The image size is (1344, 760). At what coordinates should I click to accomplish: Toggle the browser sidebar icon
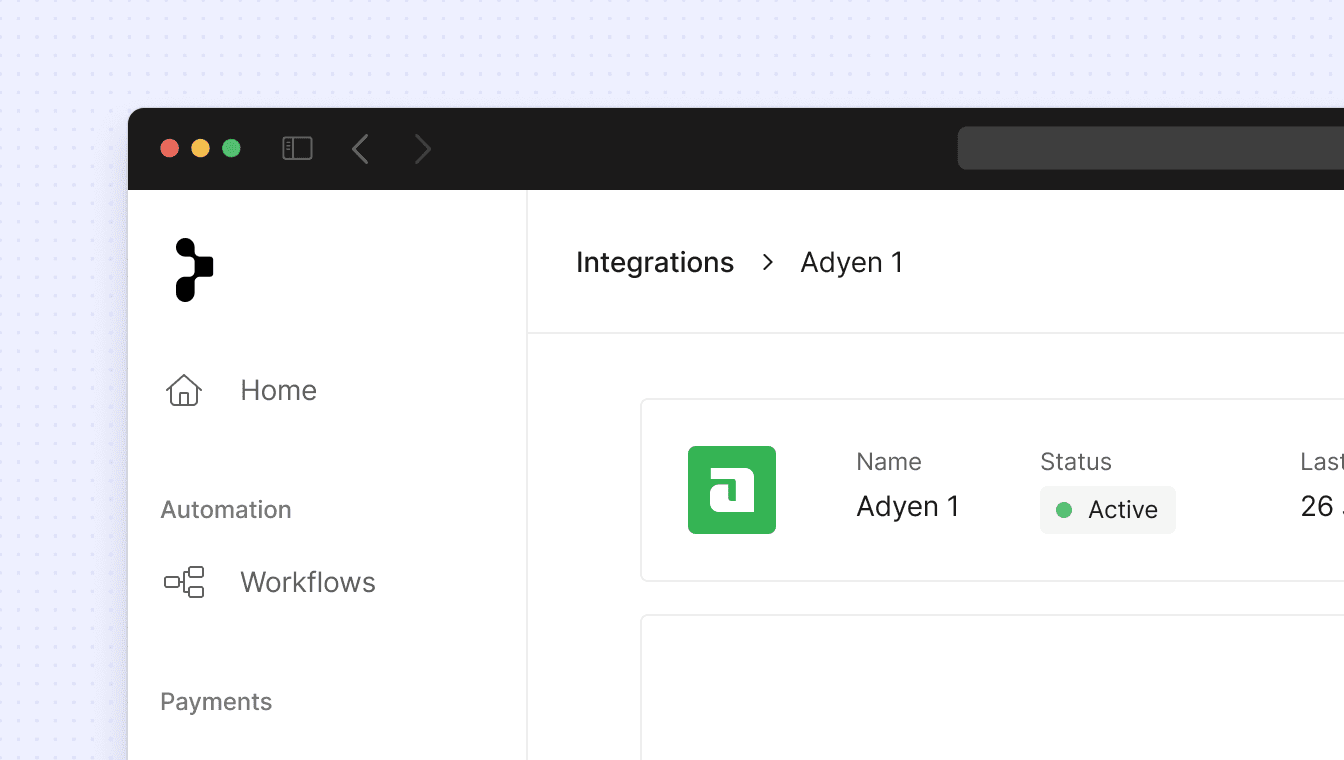tap(297, 149)
